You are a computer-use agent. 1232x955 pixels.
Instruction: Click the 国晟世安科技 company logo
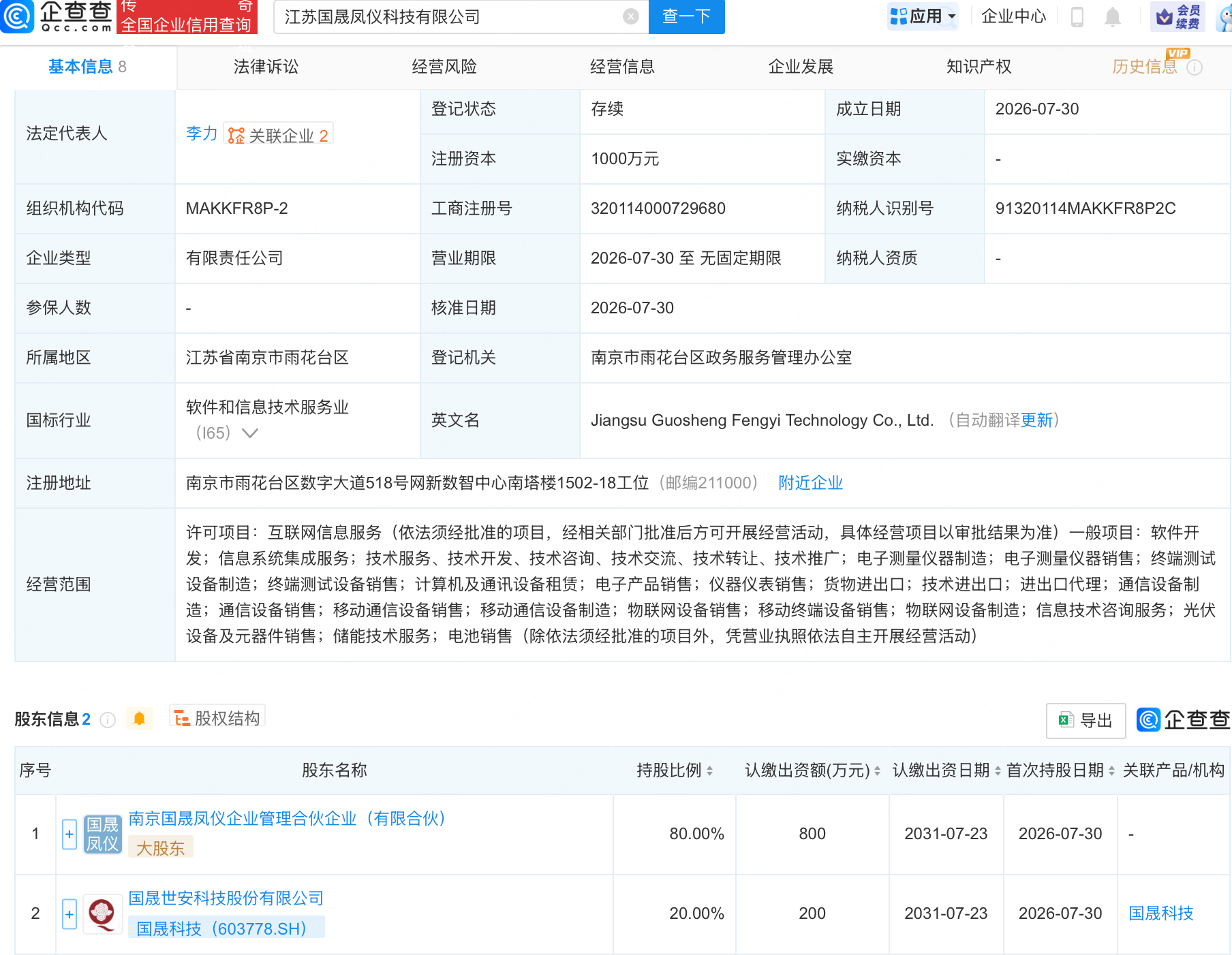[x=102, y=913]
